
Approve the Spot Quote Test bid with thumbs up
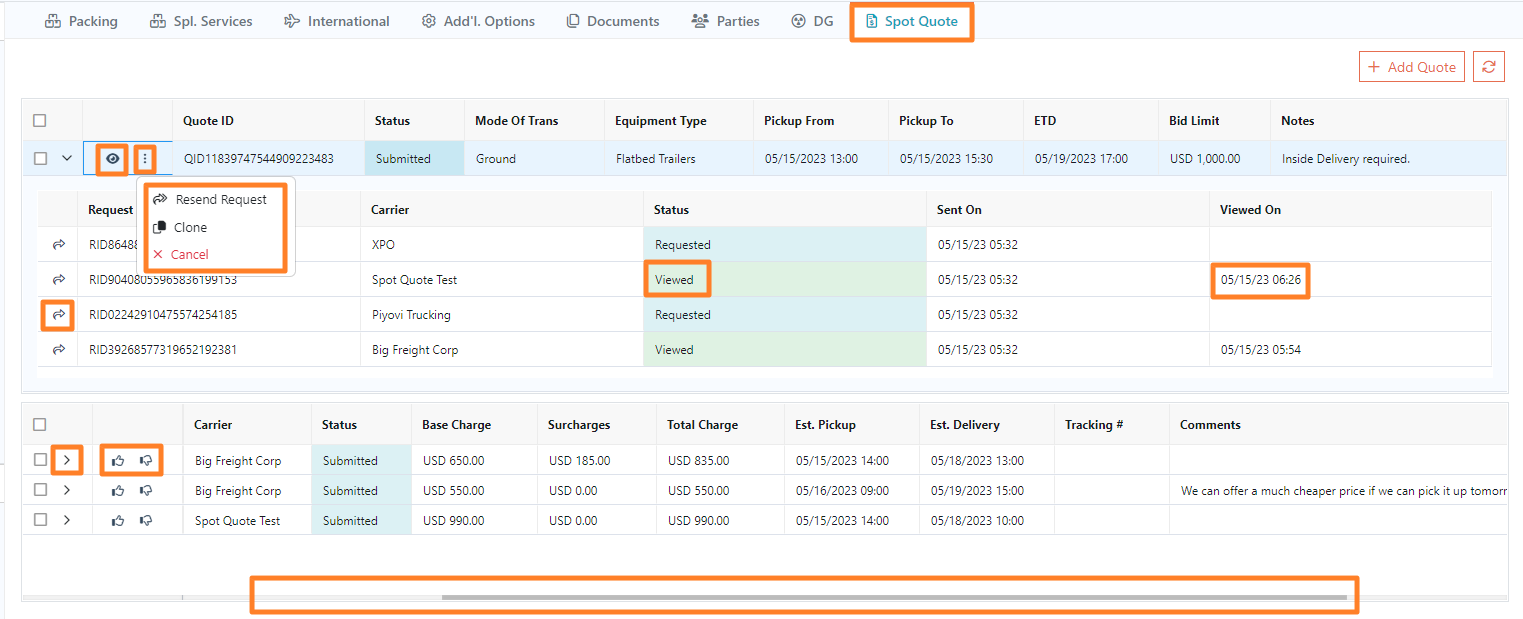click(118, 521)
